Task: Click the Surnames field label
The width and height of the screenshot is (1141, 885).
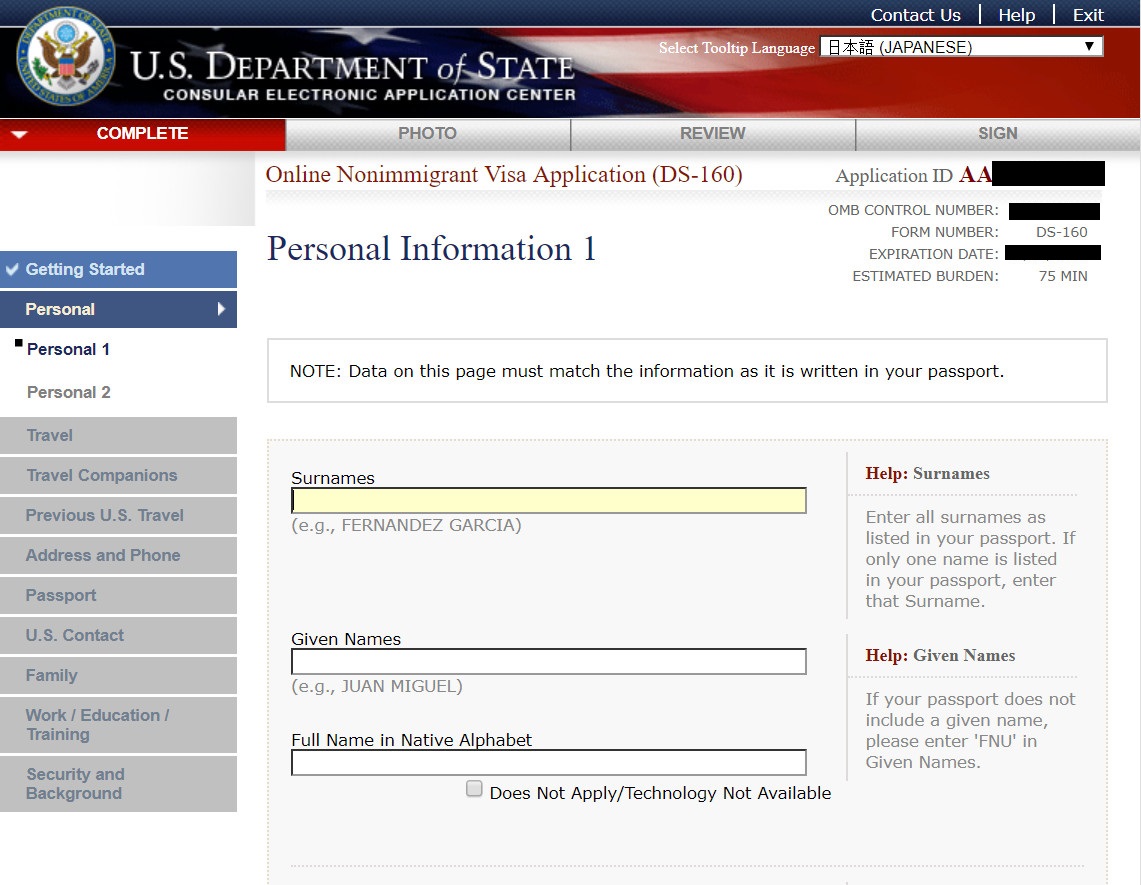Action: 333,478
